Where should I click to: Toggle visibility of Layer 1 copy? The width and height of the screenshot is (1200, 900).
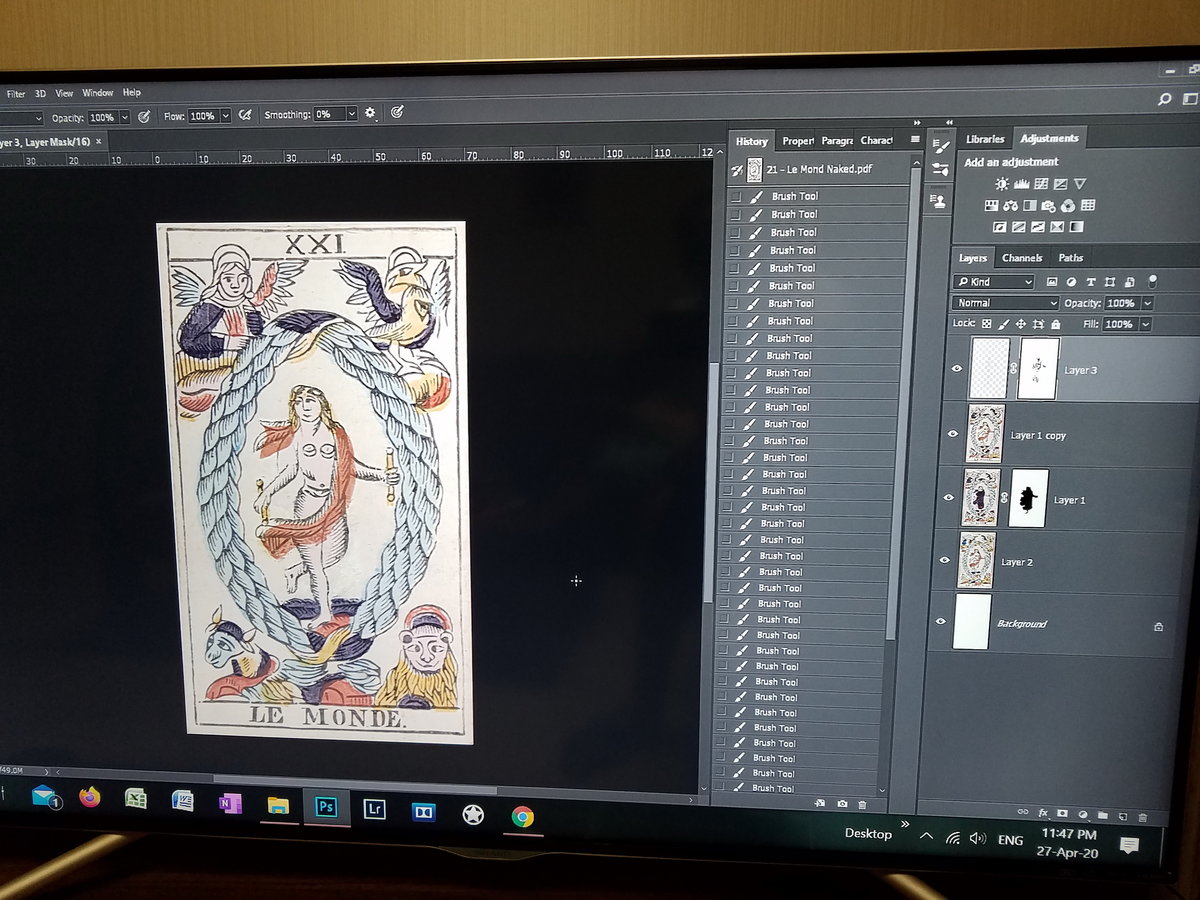953,434
